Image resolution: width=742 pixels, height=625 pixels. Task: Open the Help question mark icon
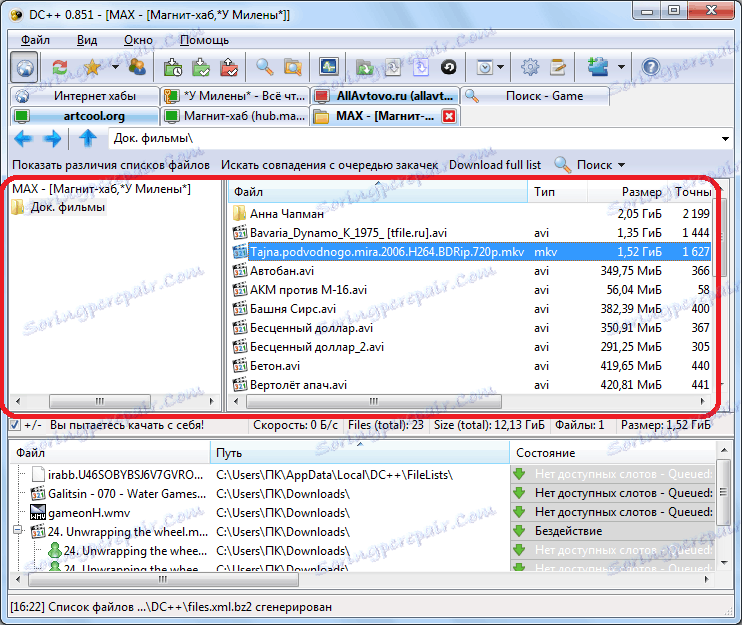[x=651, y=68]
